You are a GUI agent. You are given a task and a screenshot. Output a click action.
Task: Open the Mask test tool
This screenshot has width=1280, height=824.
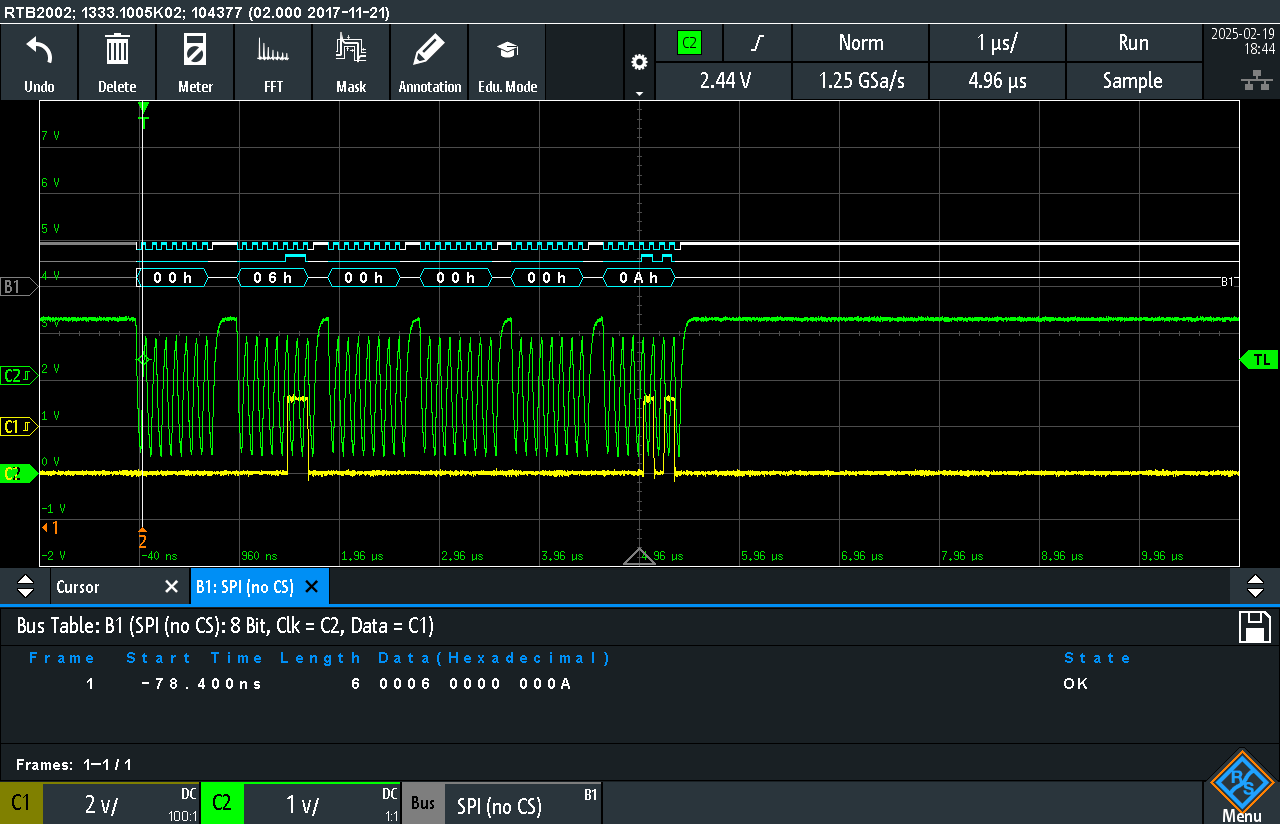pyautogui.click(x=351, y=62)
